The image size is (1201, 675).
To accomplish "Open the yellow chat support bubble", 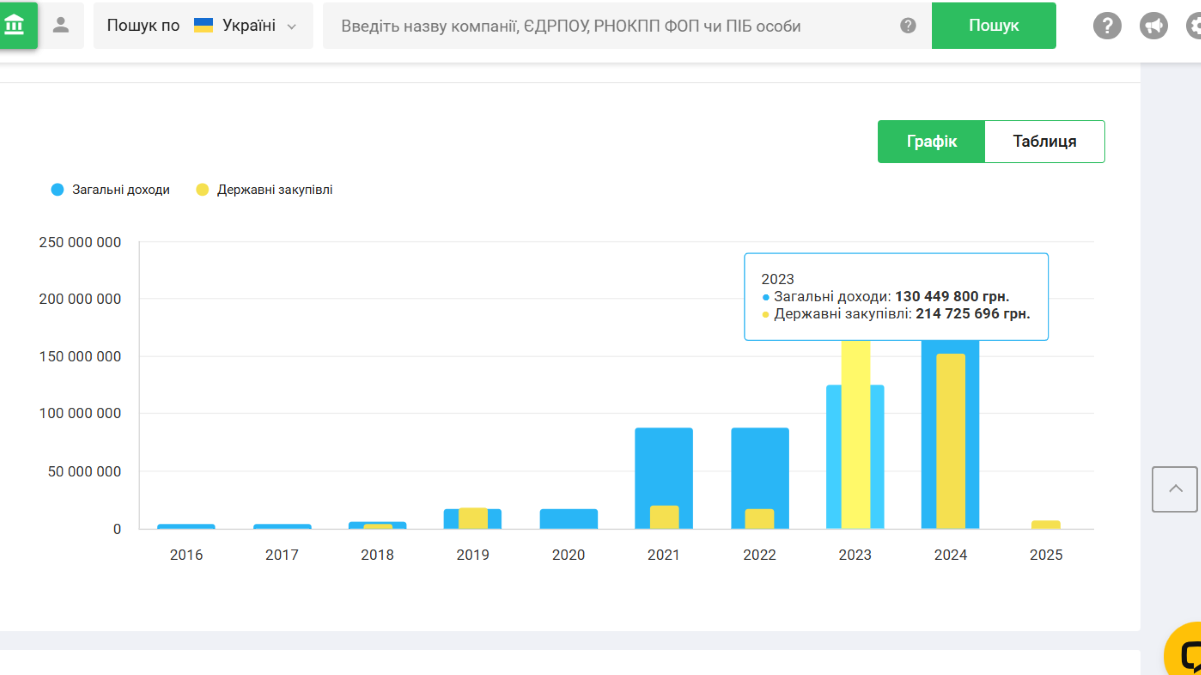I will tap(1187, 653).
